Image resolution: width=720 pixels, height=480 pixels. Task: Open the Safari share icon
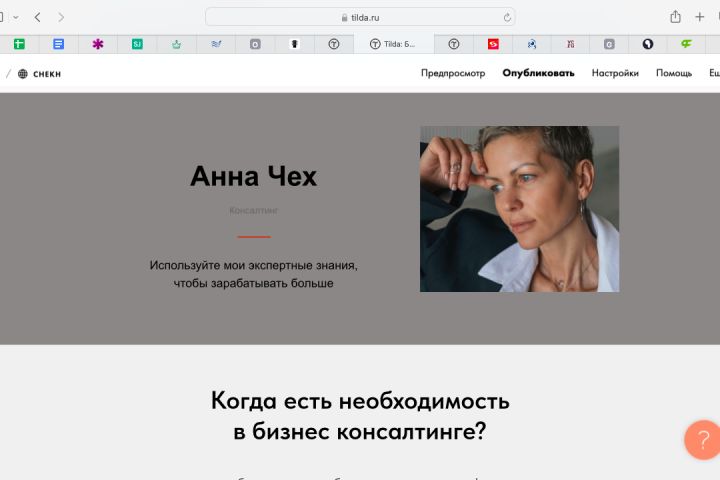(675, 17)
